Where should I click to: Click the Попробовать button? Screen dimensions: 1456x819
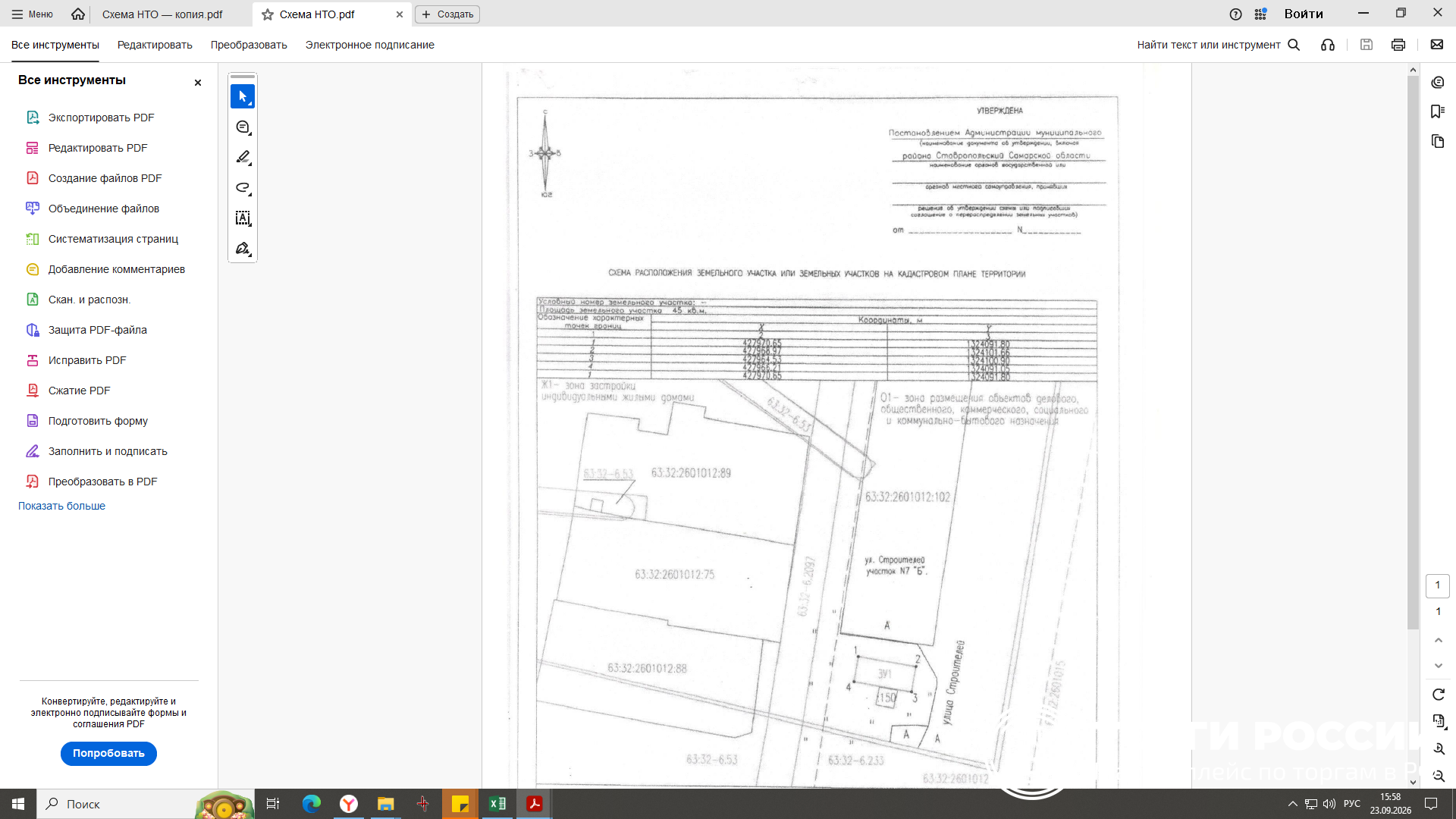click(108, 754)
